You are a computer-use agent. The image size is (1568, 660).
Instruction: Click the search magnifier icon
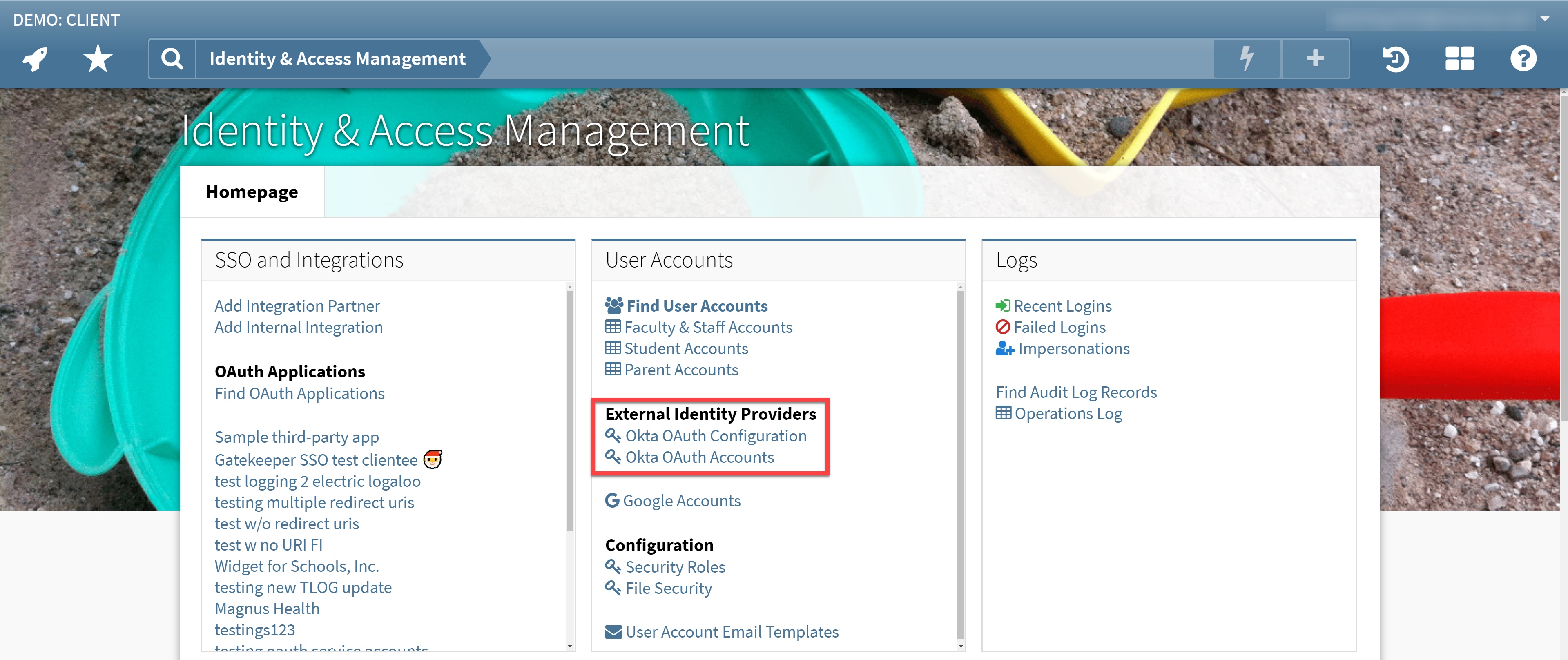(x=172, y=58)
